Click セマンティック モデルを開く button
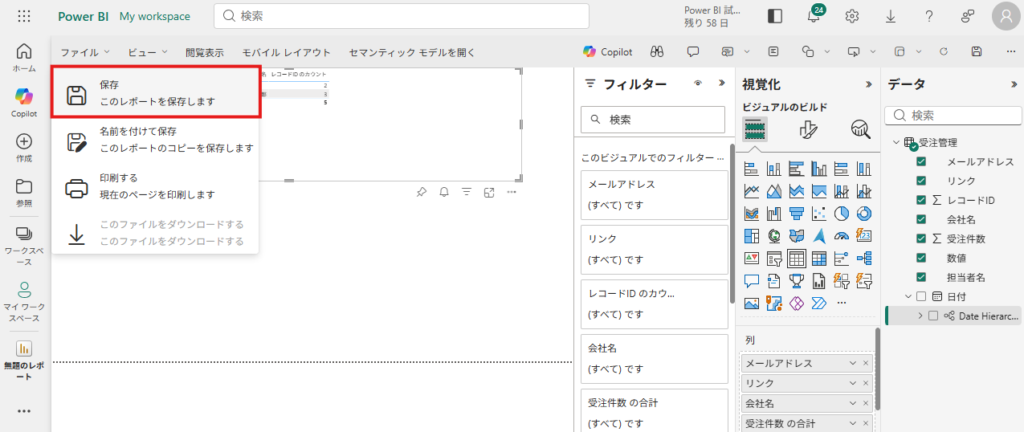The height and width of the screenshot is (432, 1024). (411, 52)
